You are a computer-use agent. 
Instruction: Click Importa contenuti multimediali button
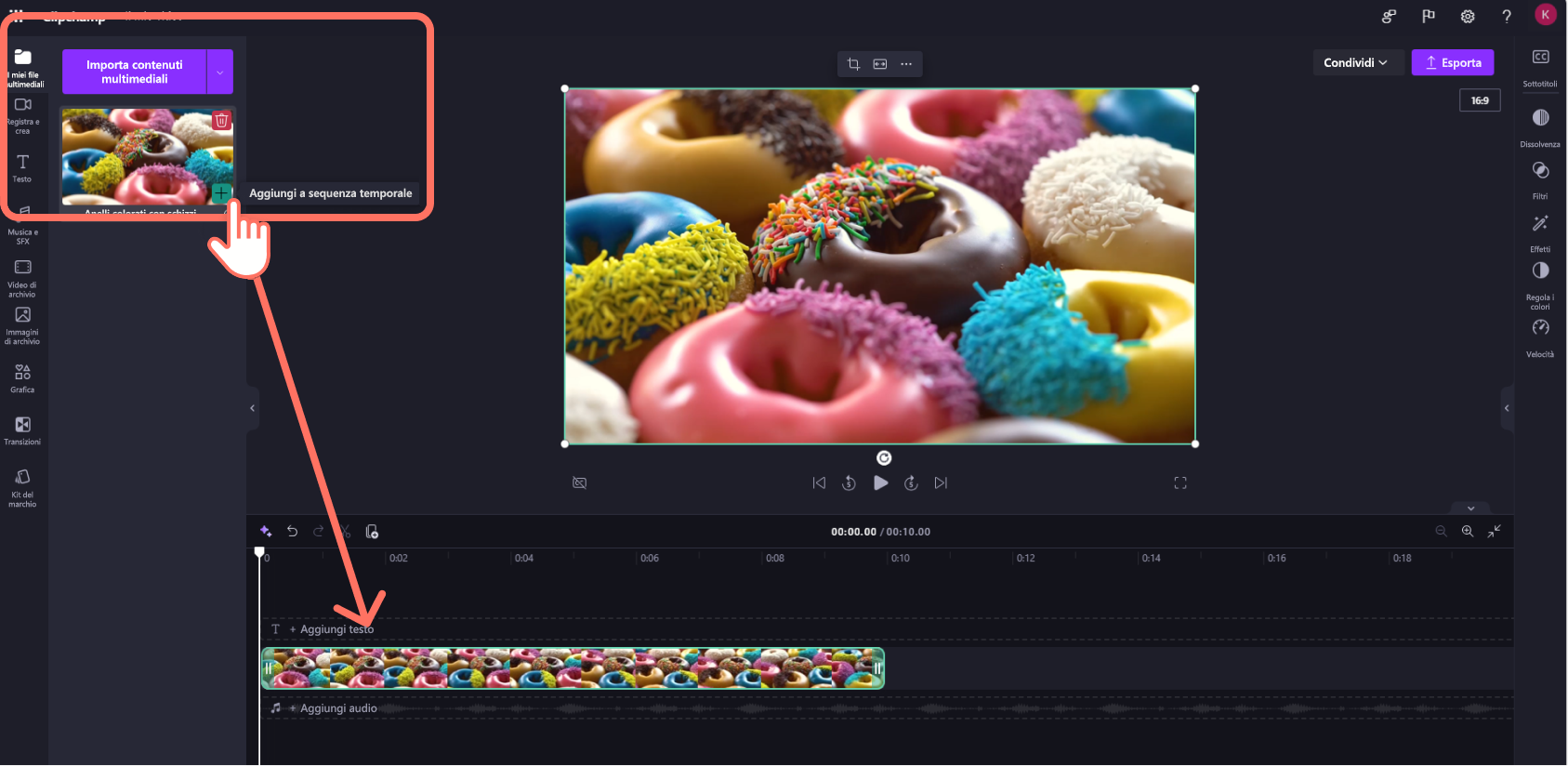[x=135, y=72]
